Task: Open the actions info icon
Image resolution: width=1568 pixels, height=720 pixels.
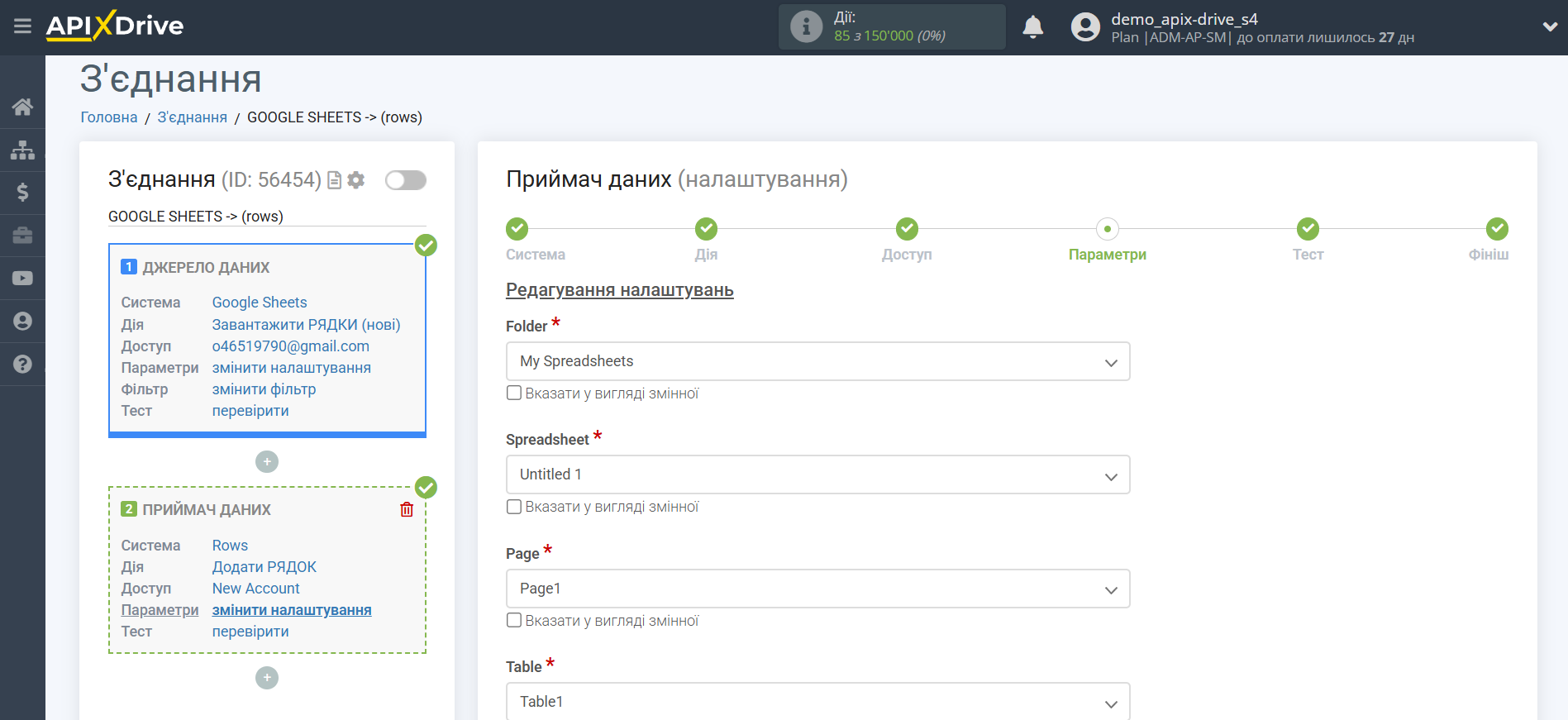Action: pos(806,26)
